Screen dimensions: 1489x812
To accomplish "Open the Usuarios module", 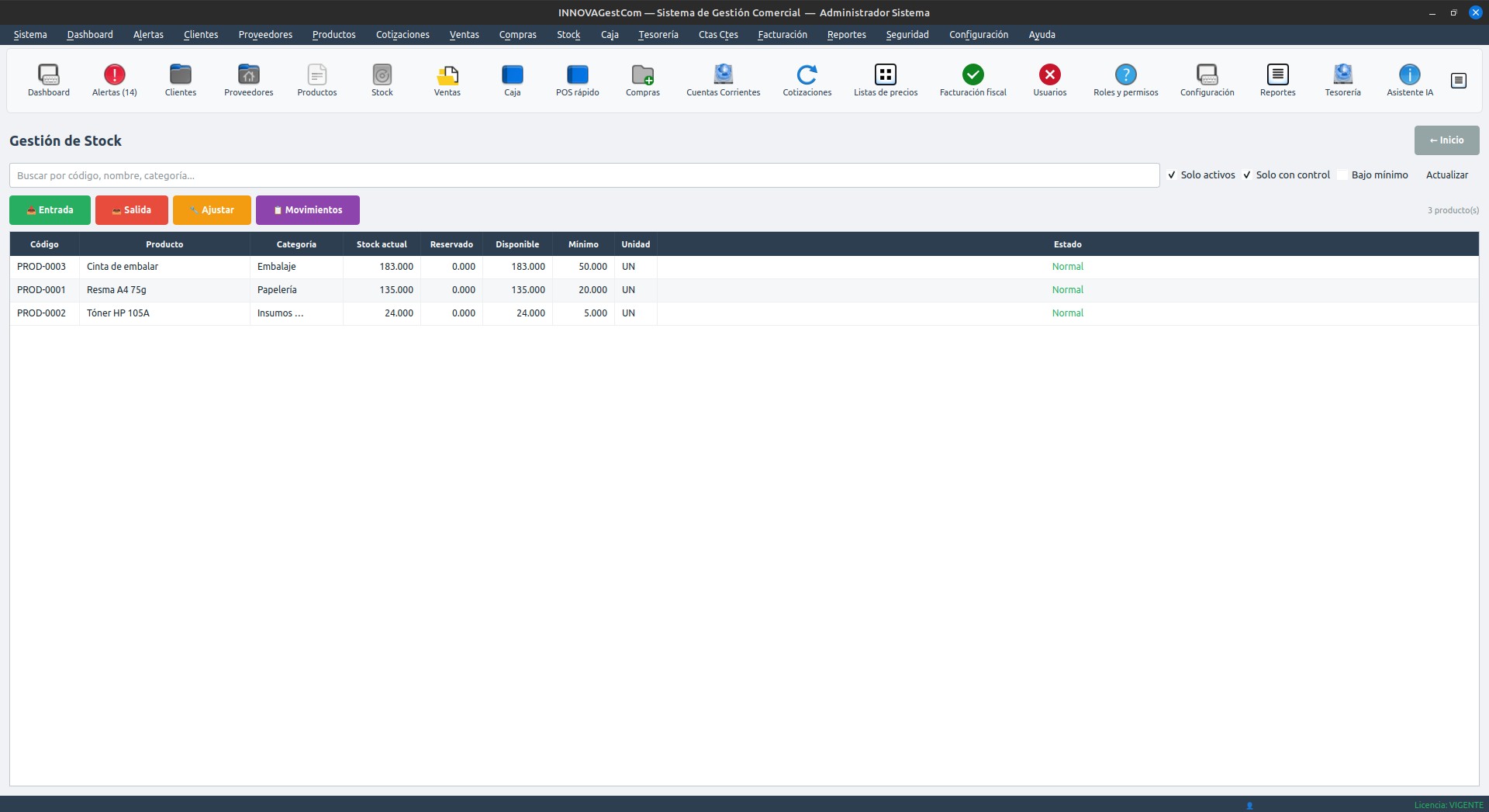I will tap(1049, 80).
